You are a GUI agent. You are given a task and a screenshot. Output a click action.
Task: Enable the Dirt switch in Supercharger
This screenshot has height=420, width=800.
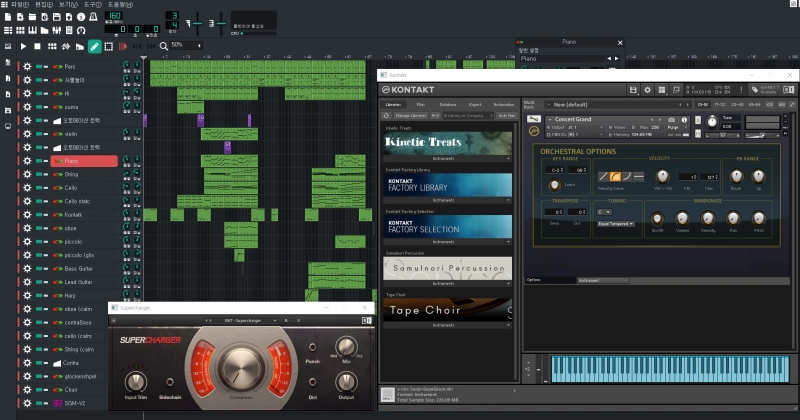click(x=311, y=381)
